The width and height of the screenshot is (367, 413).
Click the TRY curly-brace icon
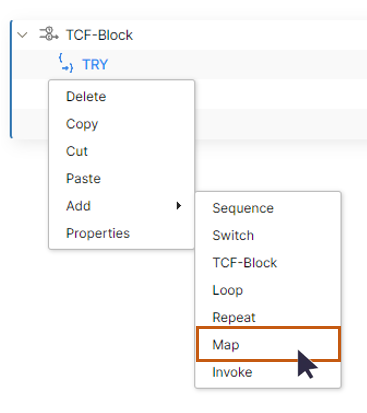66,63
